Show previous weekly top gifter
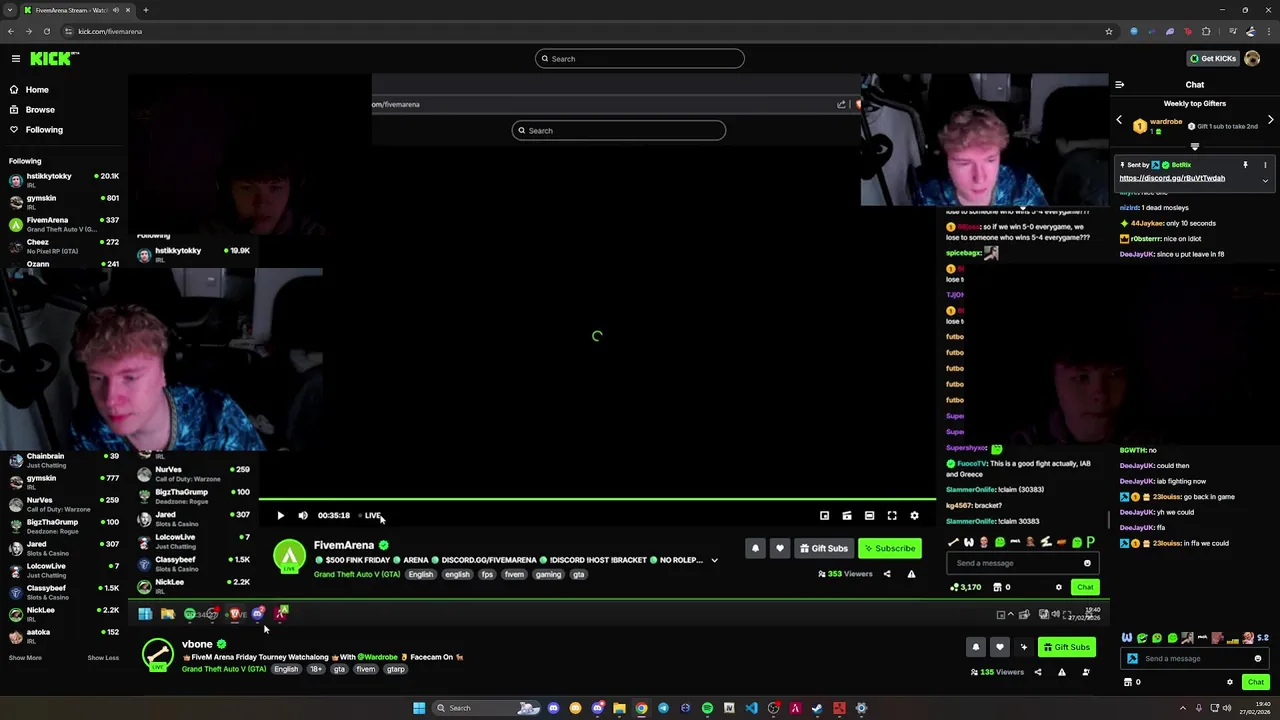1280x720 pixels. tap(1119, 120)
